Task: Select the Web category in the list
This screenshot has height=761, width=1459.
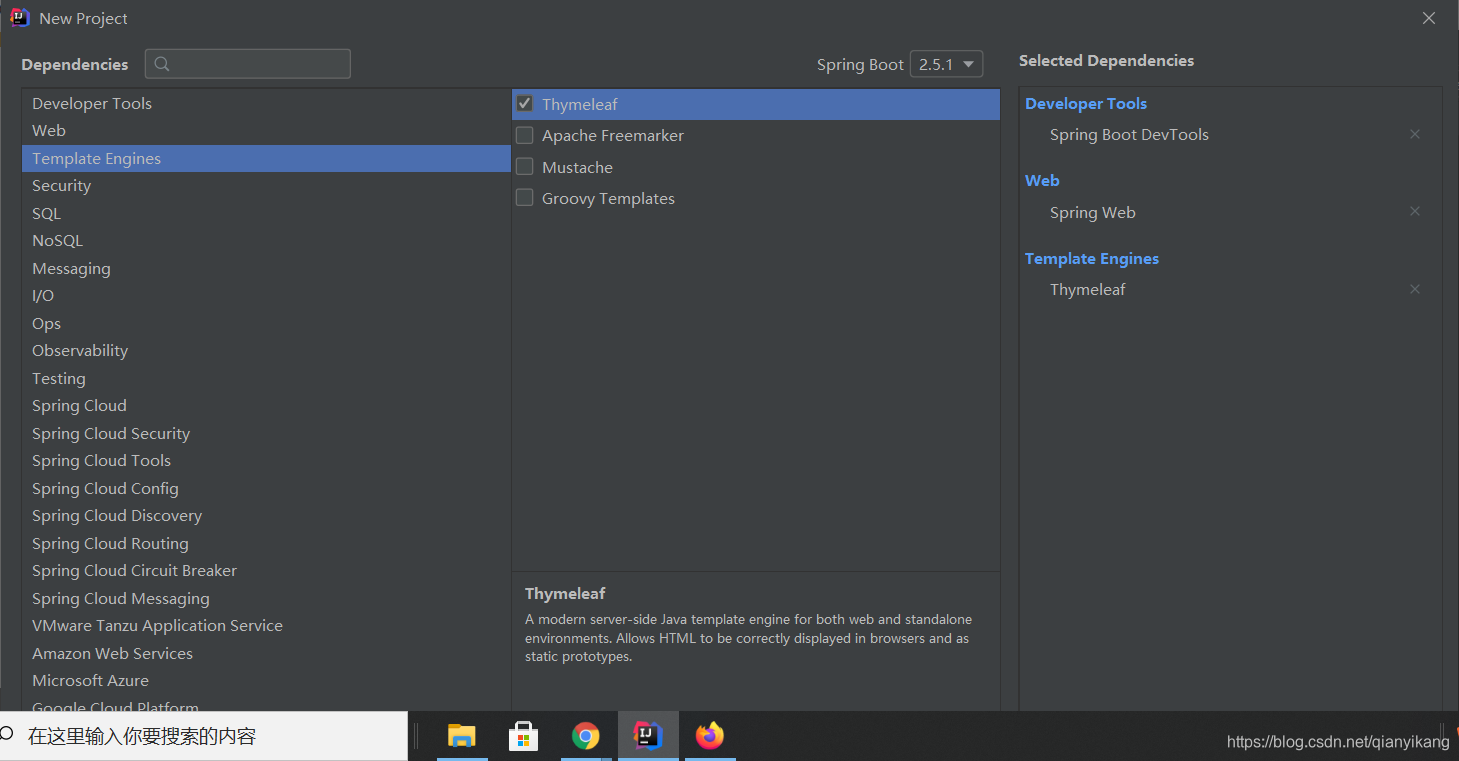Action: (x=266, y=130)
